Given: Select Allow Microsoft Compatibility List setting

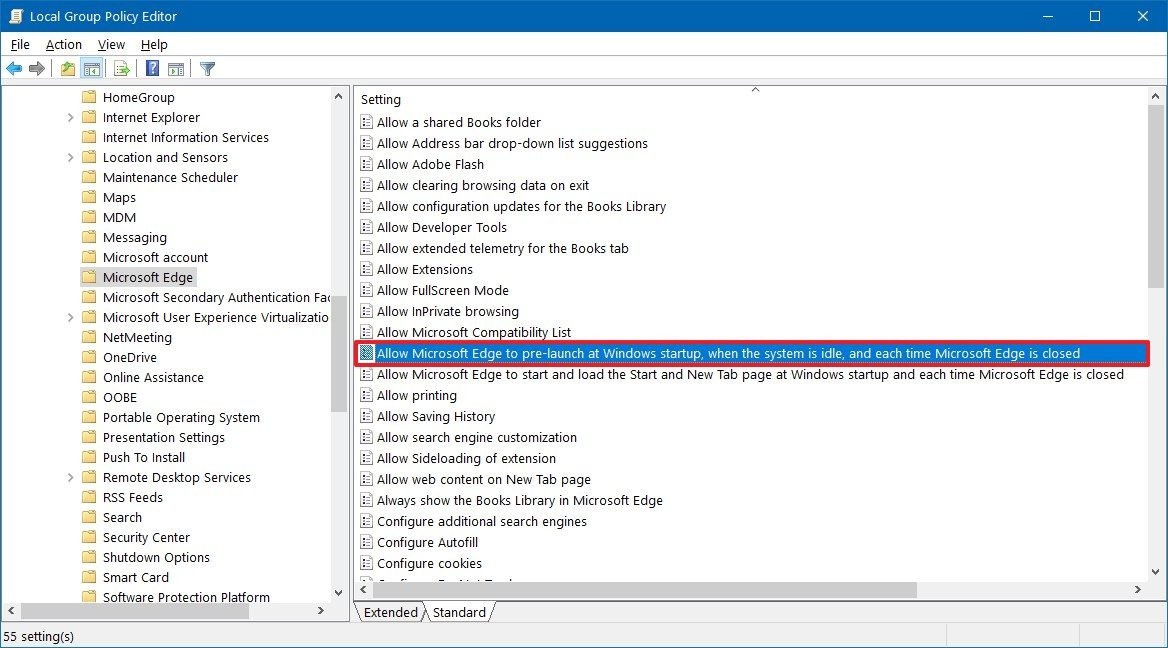Looking at the screenshot, I should [x=474, y=332].
